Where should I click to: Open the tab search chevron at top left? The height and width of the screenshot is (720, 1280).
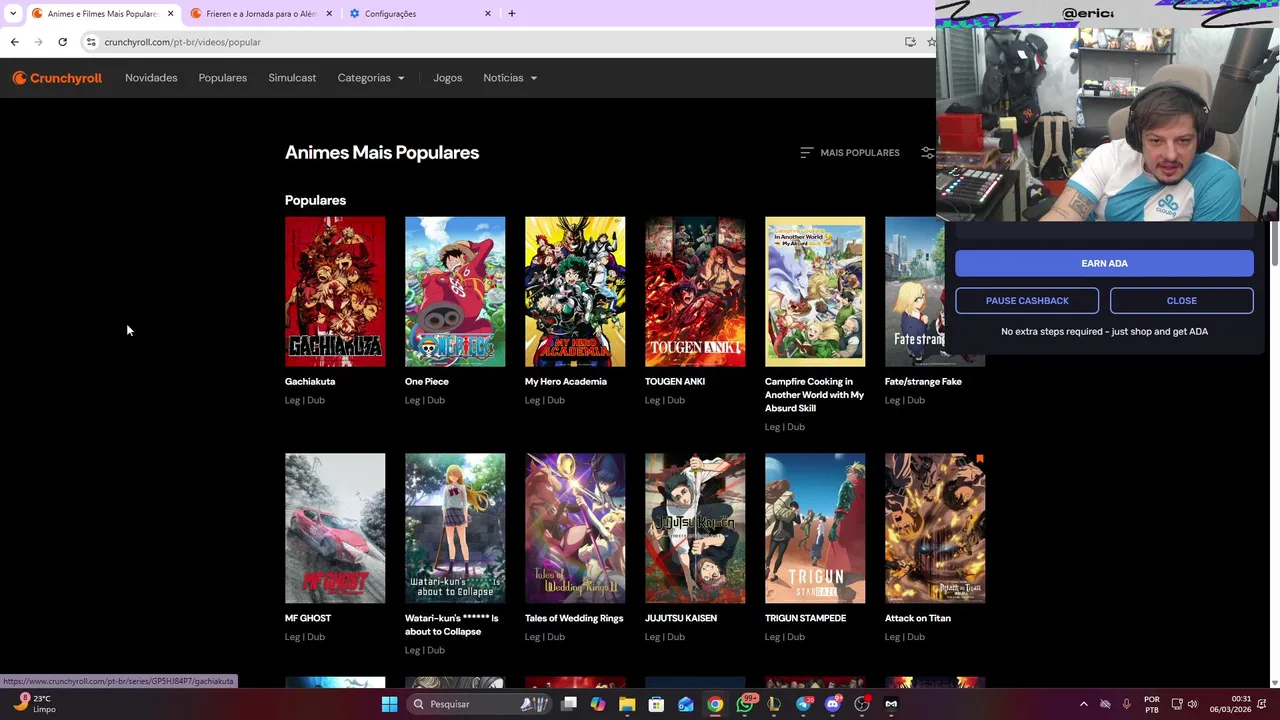(13, 14)
